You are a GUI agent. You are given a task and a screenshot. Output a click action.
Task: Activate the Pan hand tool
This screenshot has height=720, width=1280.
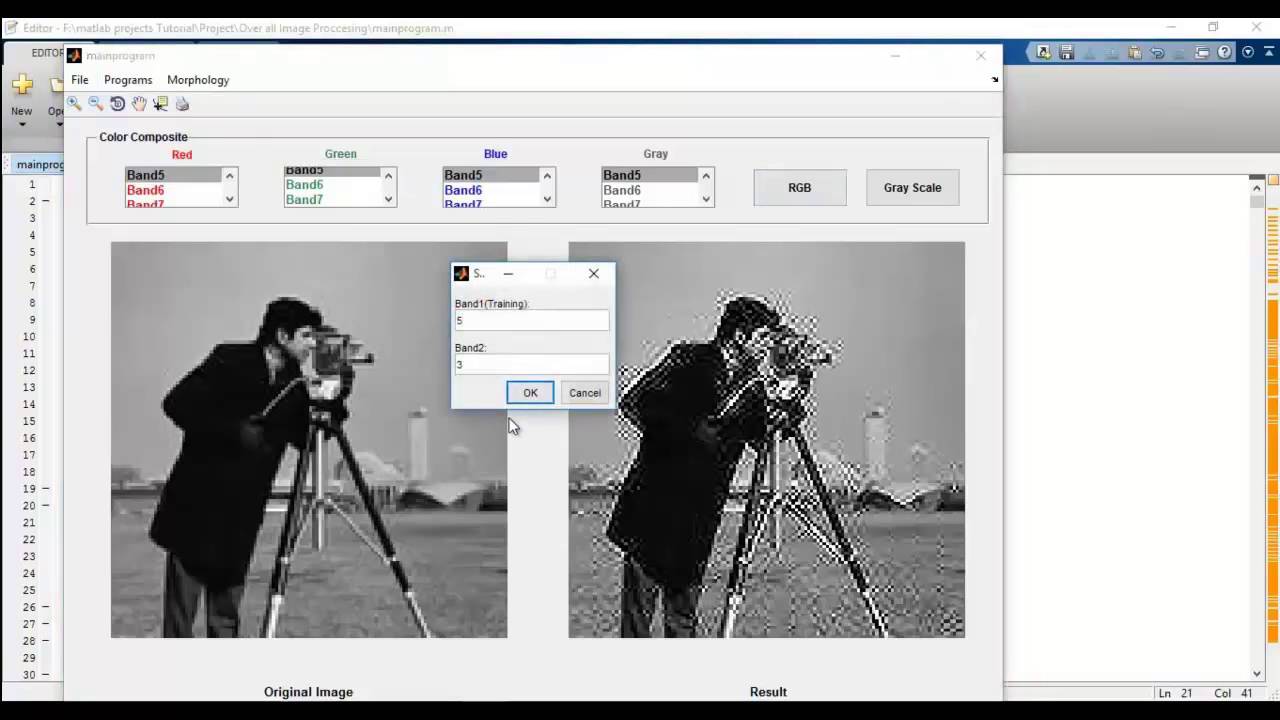[139, 103]
